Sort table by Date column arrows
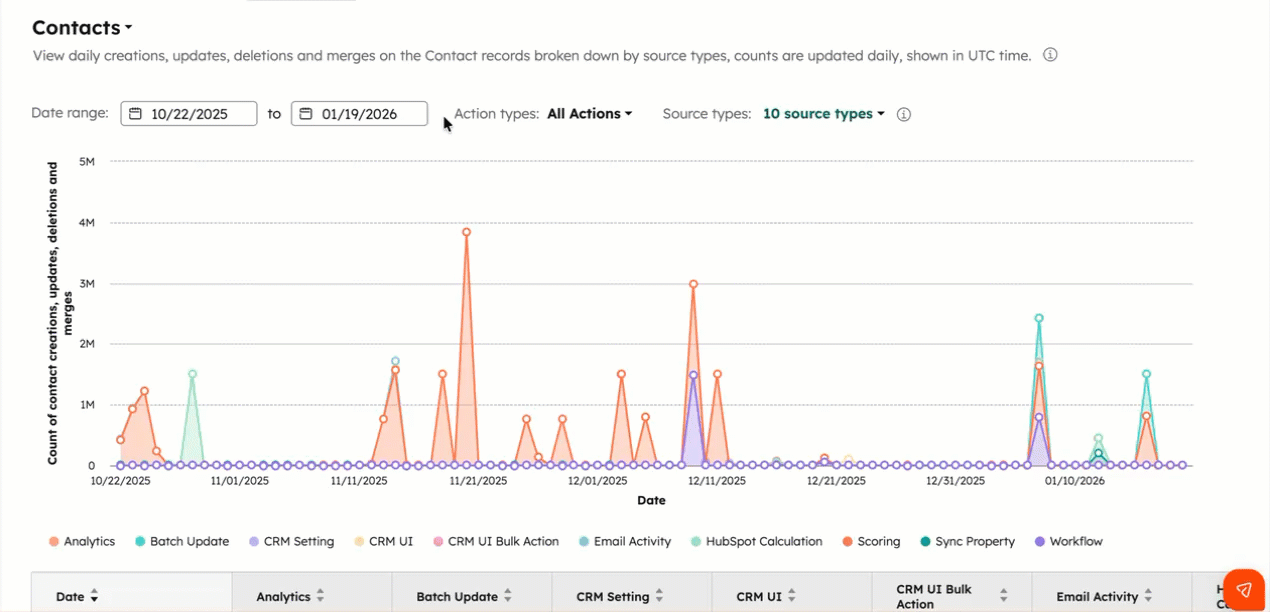The width and height of the screenshot is (1270, 612). click(95, 597)
